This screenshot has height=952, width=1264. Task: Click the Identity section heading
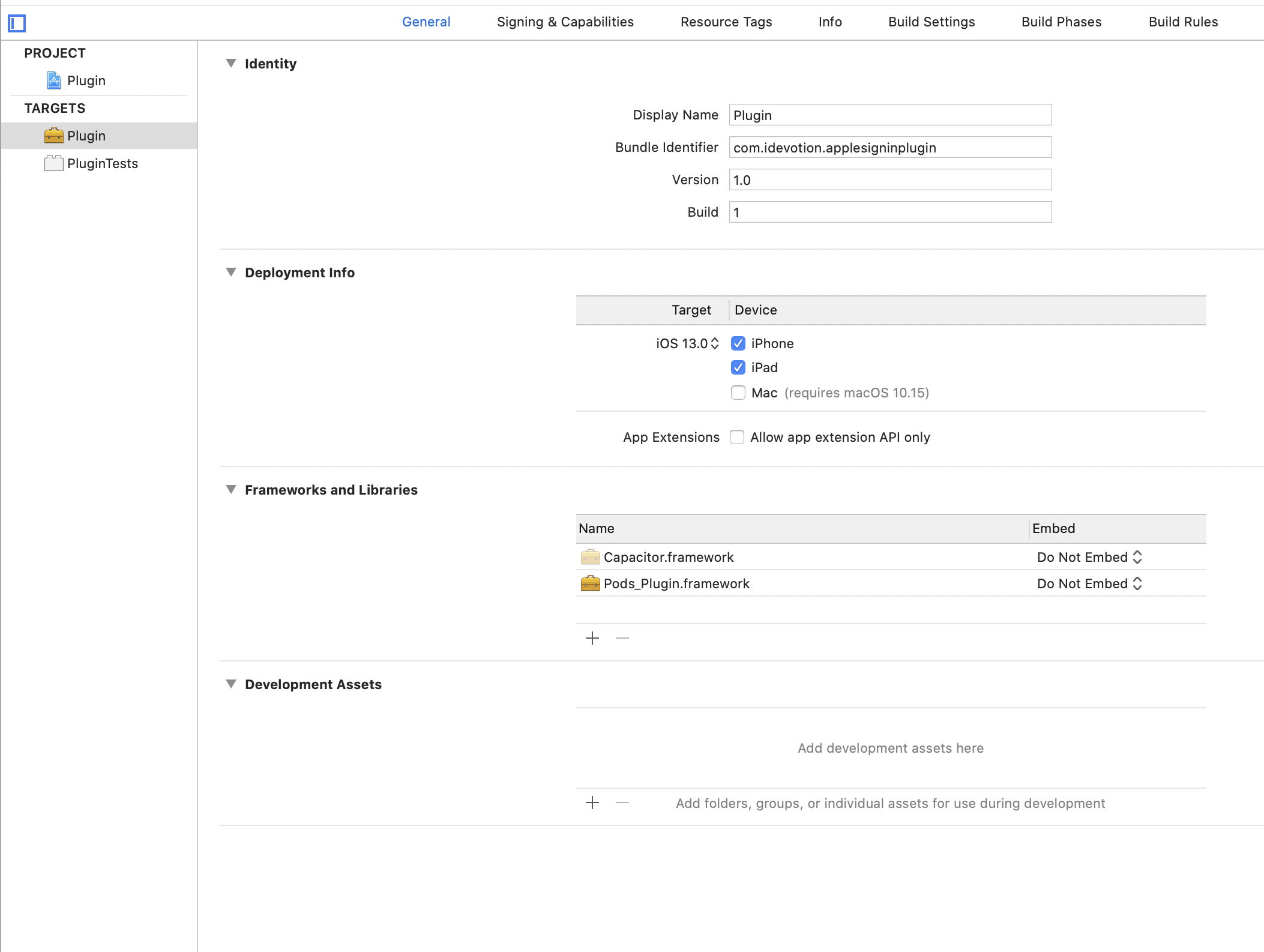271,64
